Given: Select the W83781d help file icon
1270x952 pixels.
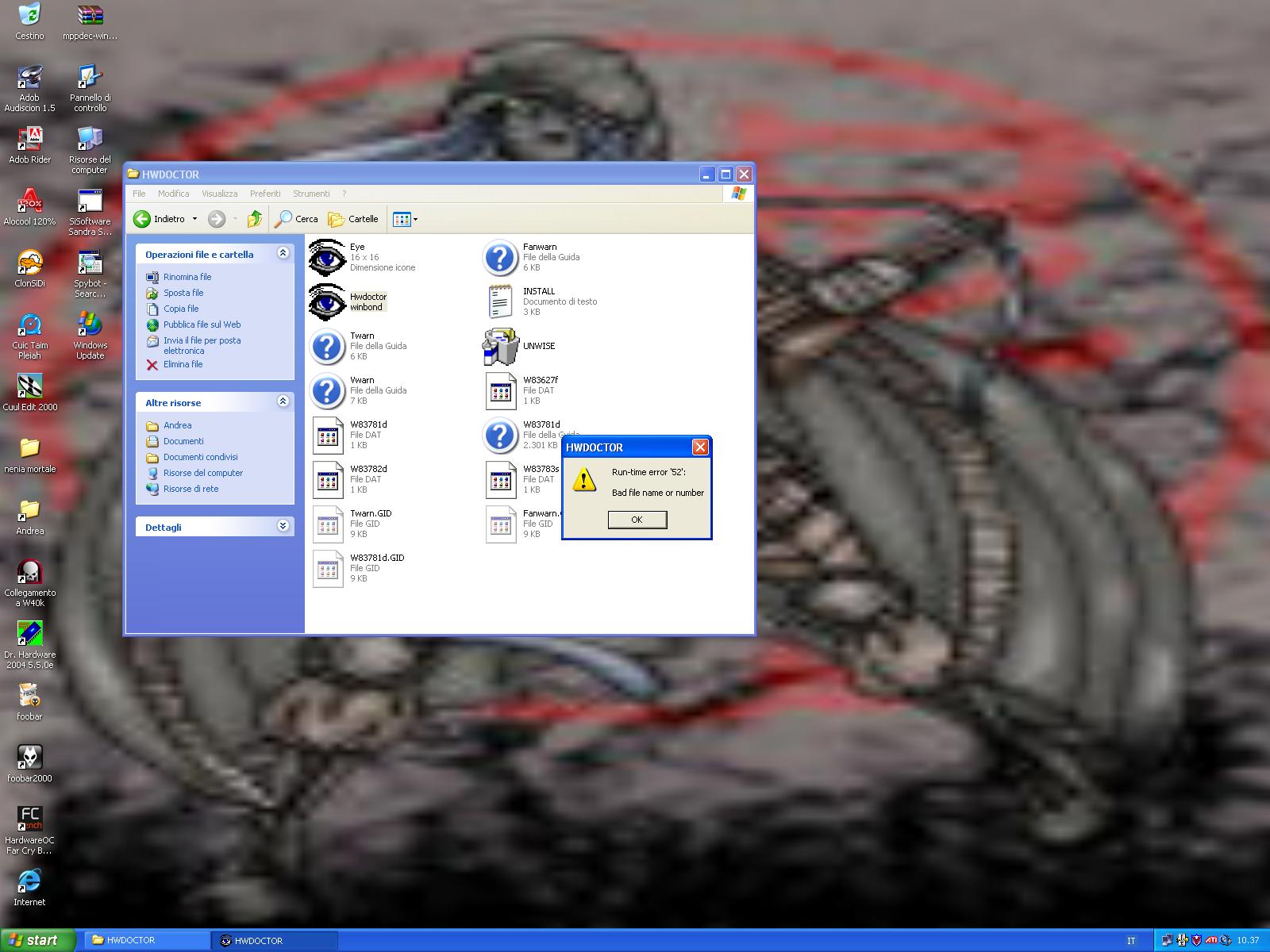Looking at the screenshot, I should [x=500, y=435].
